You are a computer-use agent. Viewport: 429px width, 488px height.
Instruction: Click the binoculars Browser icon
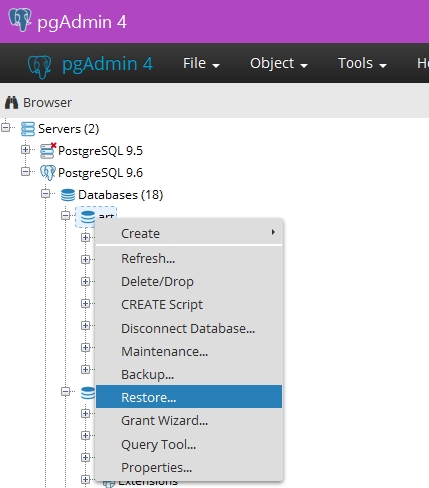point(12,103)
